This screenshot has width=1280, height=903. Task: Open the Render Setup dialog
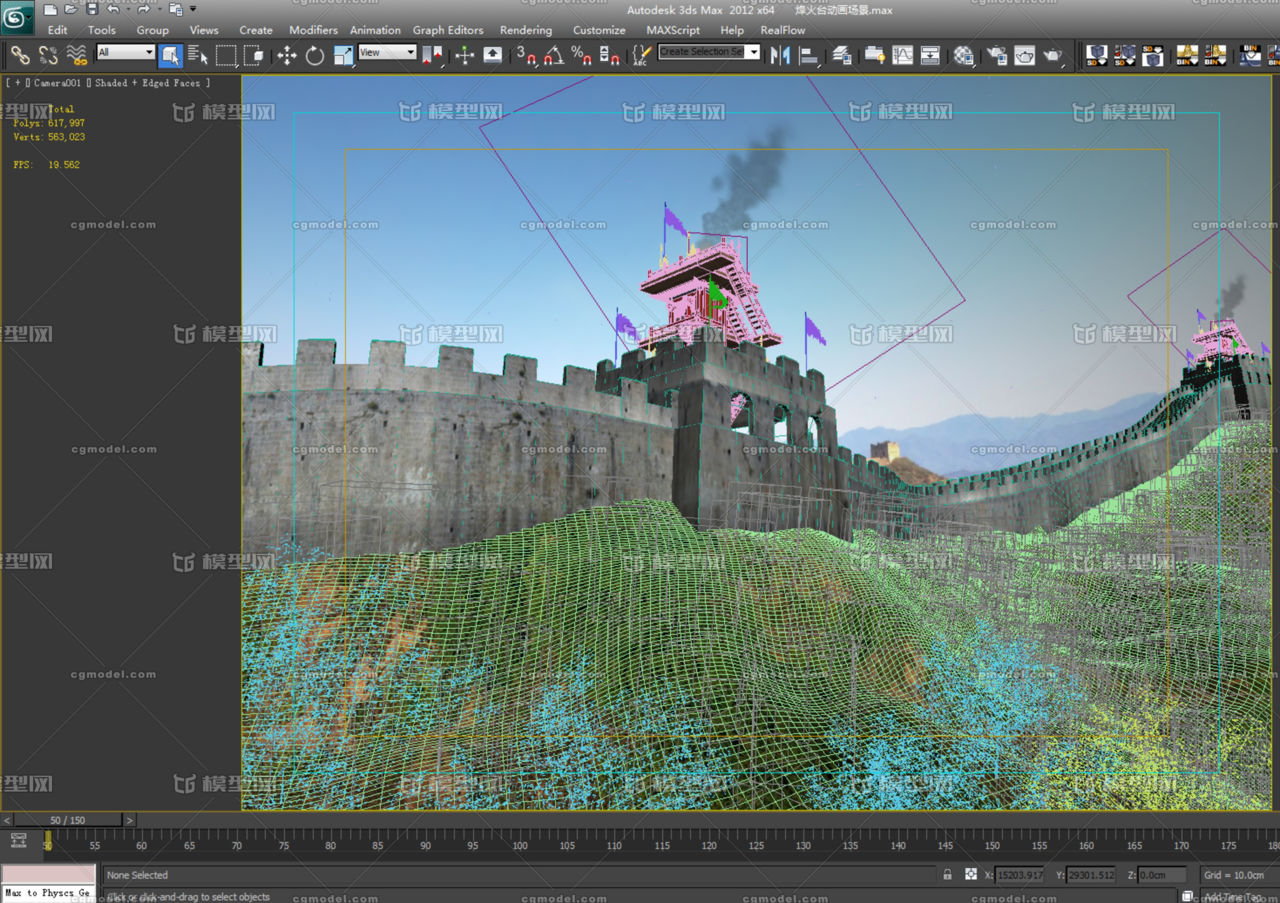coord(997,55)
